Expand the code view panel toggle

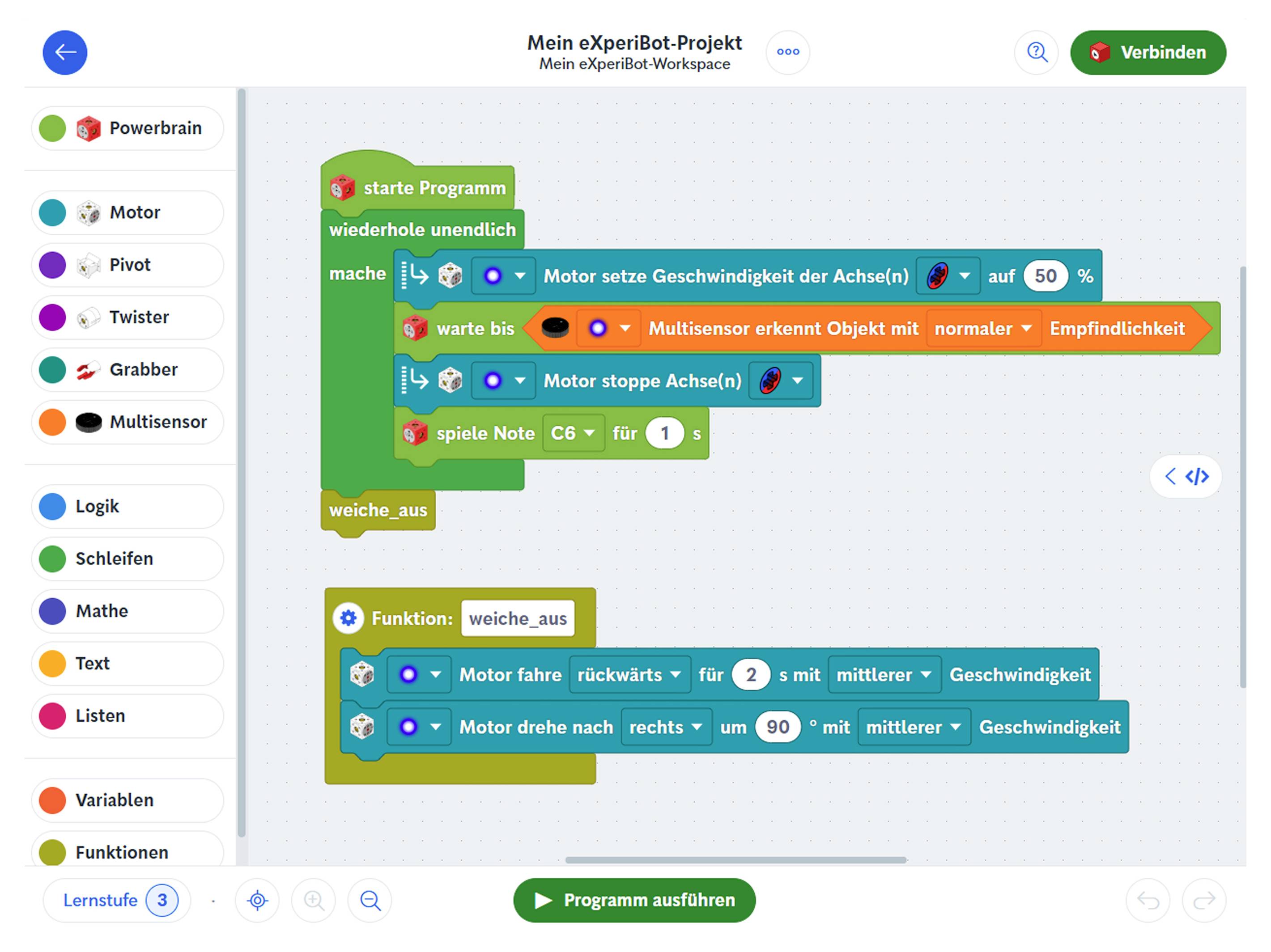tap(1186, 476)
